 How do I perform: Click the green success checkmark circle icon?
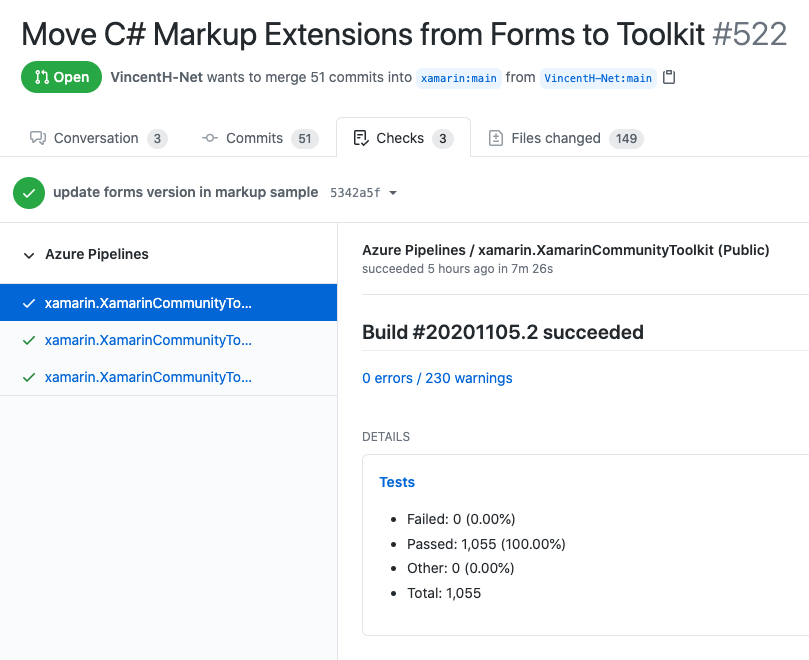(x=29, y=193)
